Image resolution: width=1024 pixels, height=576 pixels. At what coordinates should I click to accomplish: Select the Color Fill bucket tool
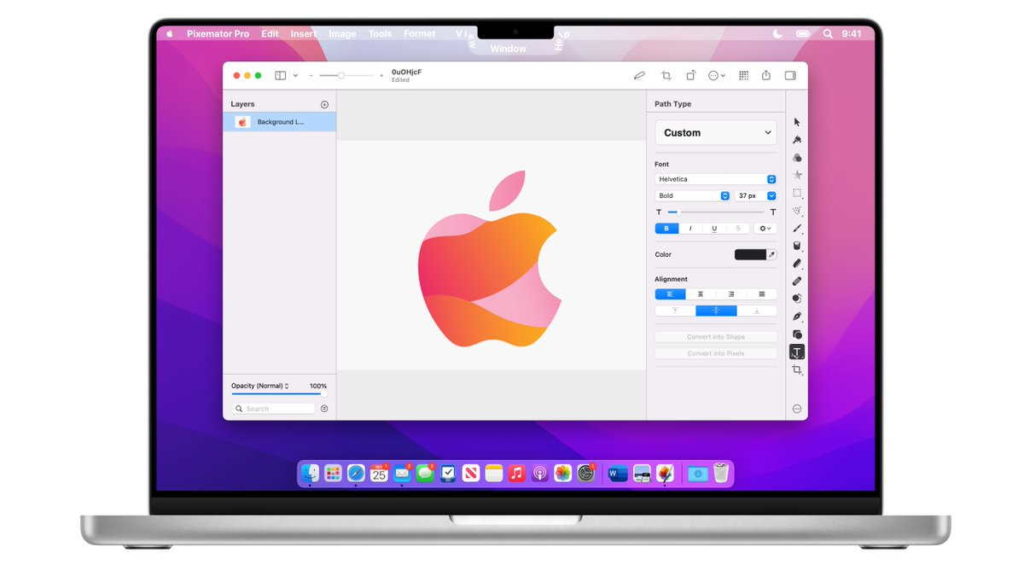(x=797, y=246)
